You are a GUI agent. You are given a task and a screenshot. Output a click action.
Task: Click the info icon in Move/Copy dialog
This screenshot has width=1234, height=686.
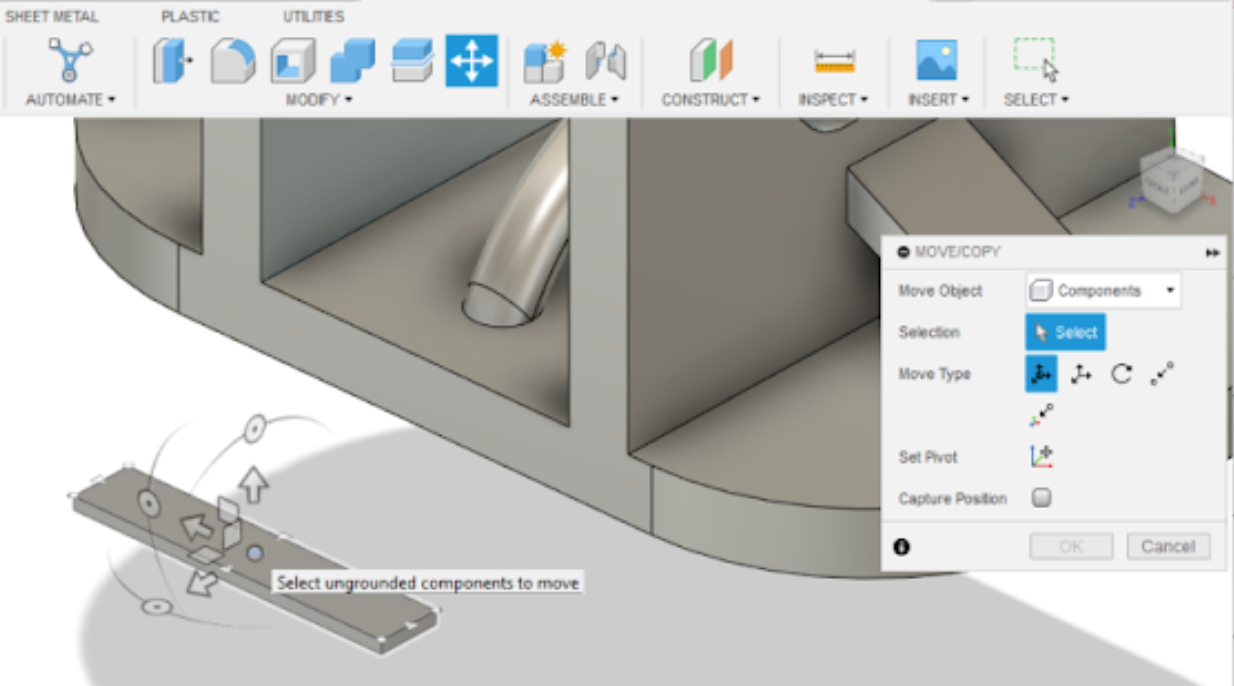(902, 547)
